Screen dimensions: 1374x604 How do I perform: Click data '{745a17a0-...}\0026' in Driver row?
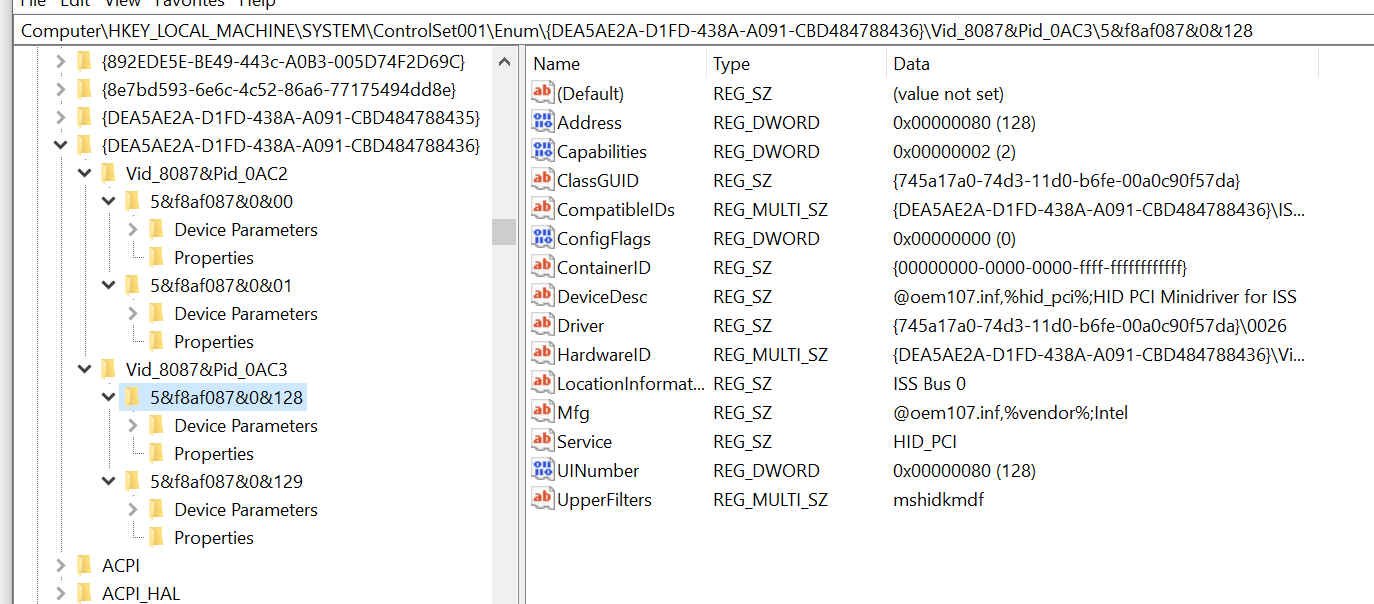1090,325
